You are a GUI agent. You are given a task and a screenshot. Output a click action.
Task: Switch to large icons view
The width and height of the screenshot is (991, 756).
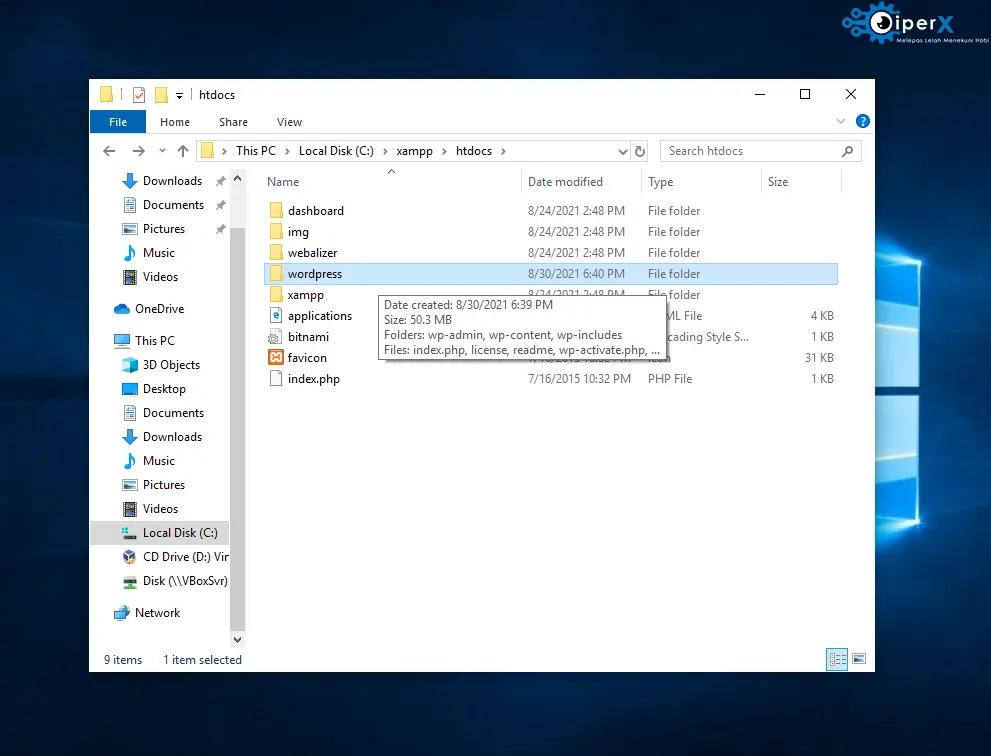(858, 660)
